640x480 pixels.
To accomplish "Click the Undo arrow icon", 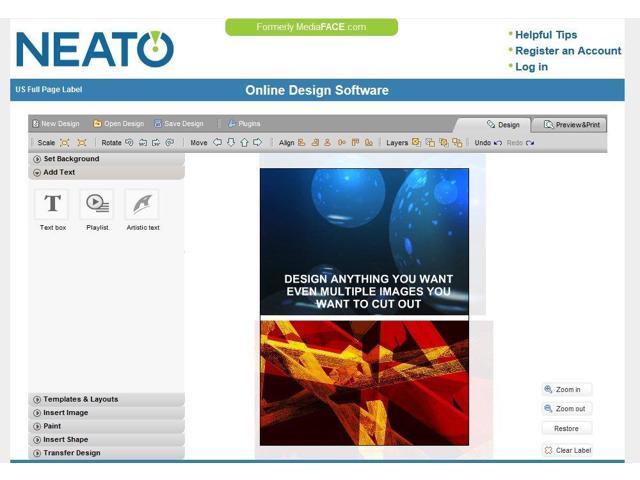I will point(498,143).
